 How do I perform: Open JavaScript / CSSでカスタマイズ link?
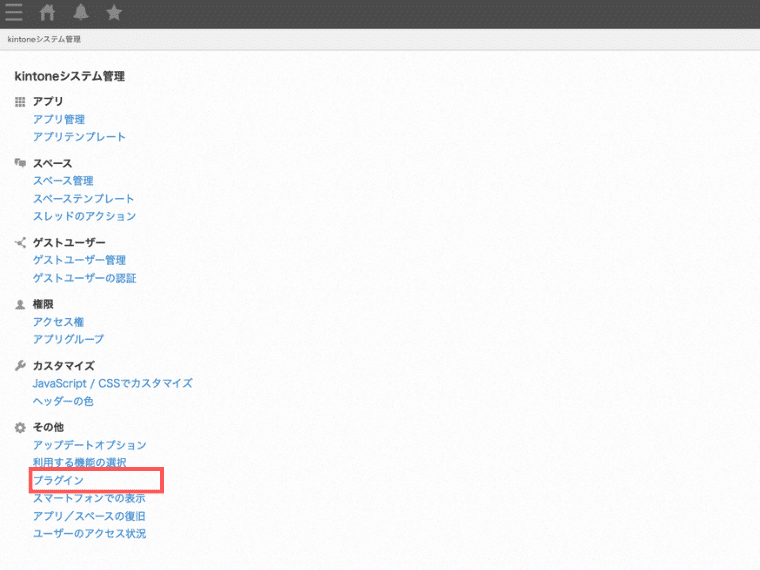point(112,383)
